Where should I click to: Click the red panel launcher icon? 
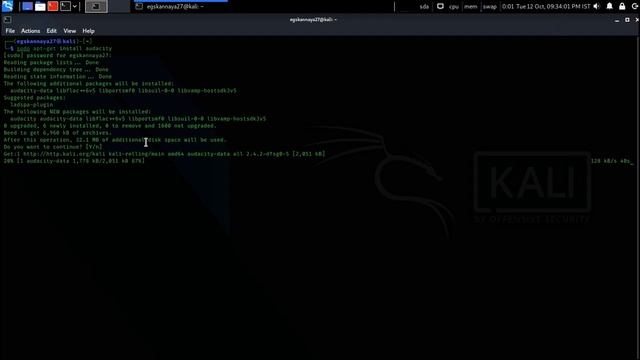coord(53,6)
